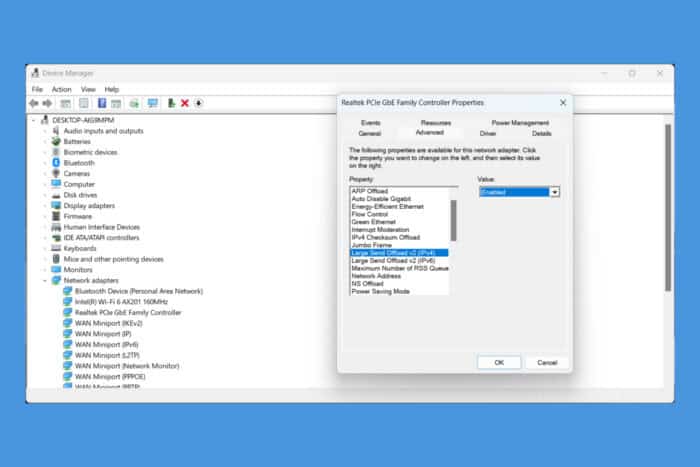Collapse the DESKTOP root tree node
The image size is (700, 467).
click(x=33, y=120)
